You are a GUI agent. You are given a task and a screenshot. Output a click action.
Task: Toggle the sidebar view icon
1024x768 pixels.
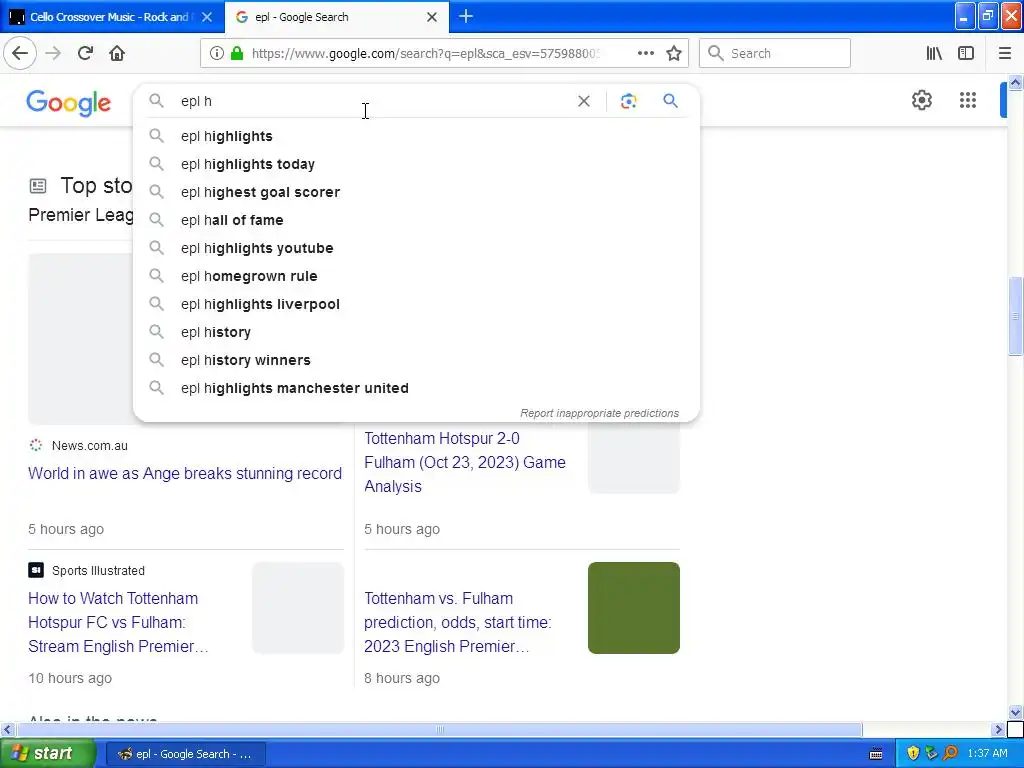point(966,53)
